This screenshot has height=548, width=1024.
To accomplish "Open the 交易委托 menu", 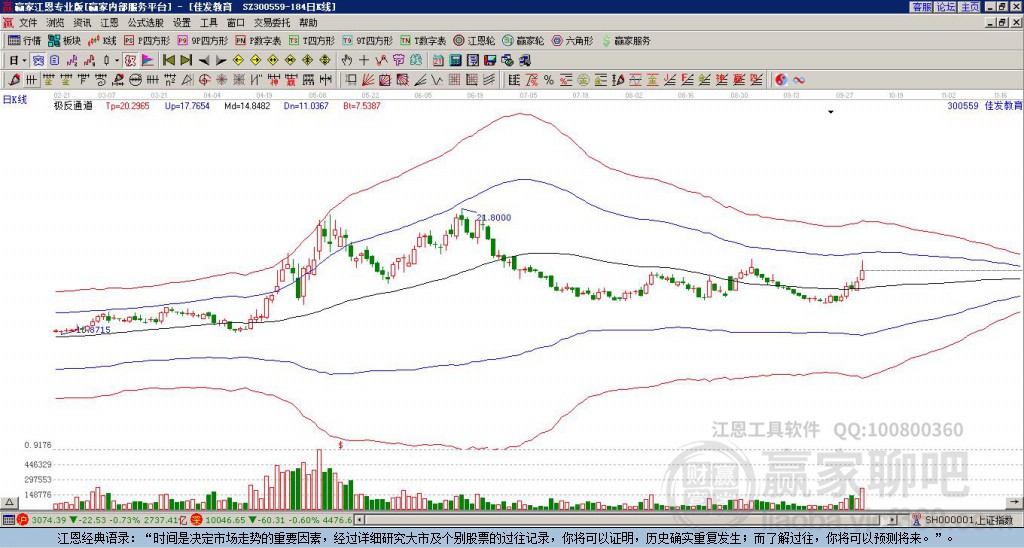I will [272, 23].
